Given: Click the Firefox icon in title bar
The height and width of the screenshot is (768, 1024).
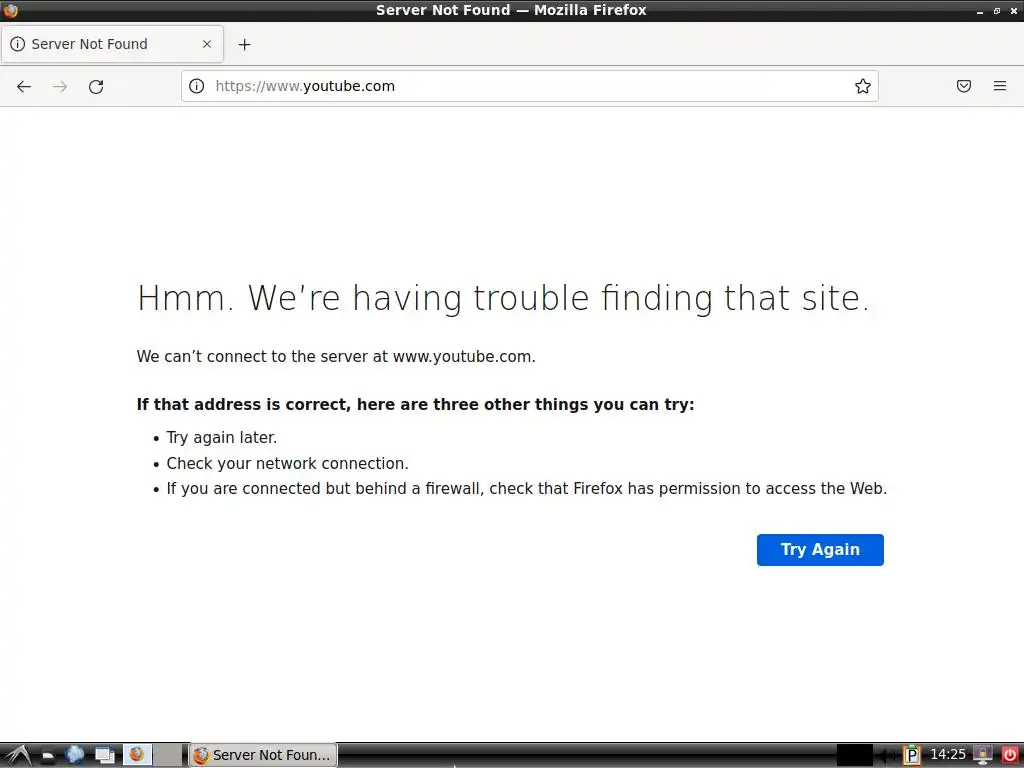Looking at the screenshot, I should click(x=10, y=10).
